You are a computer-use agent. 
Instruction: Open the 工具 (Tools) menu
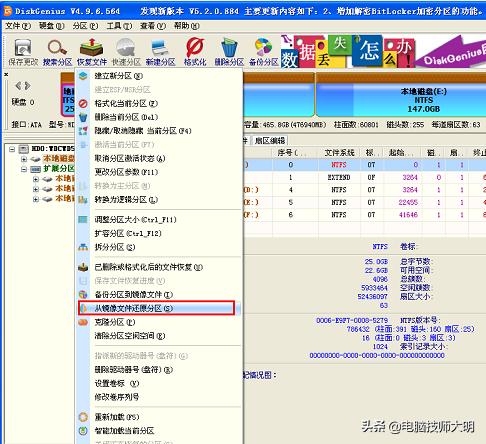coord(119,26)
